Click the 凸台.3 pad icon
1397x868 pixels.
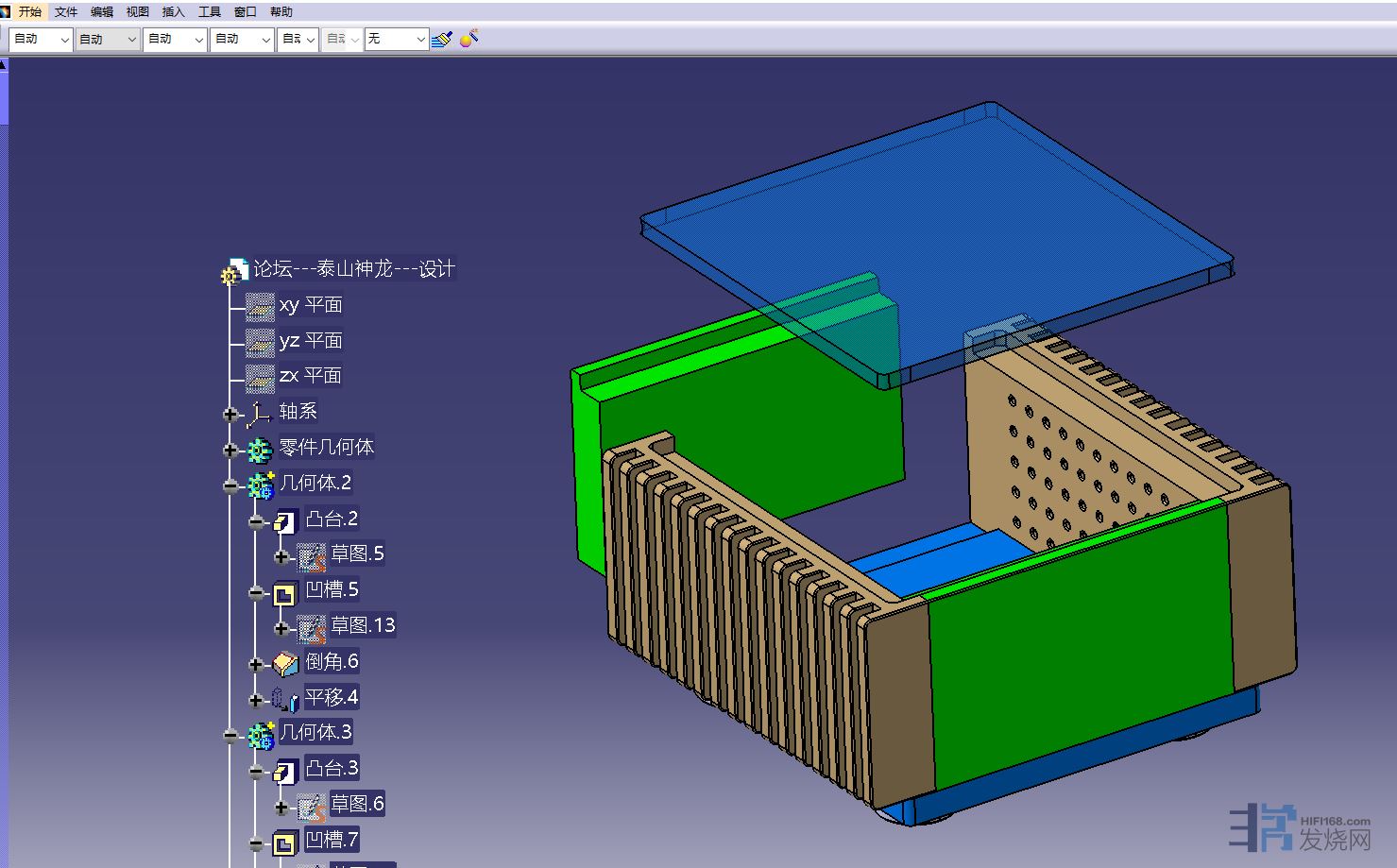(285, 771)
